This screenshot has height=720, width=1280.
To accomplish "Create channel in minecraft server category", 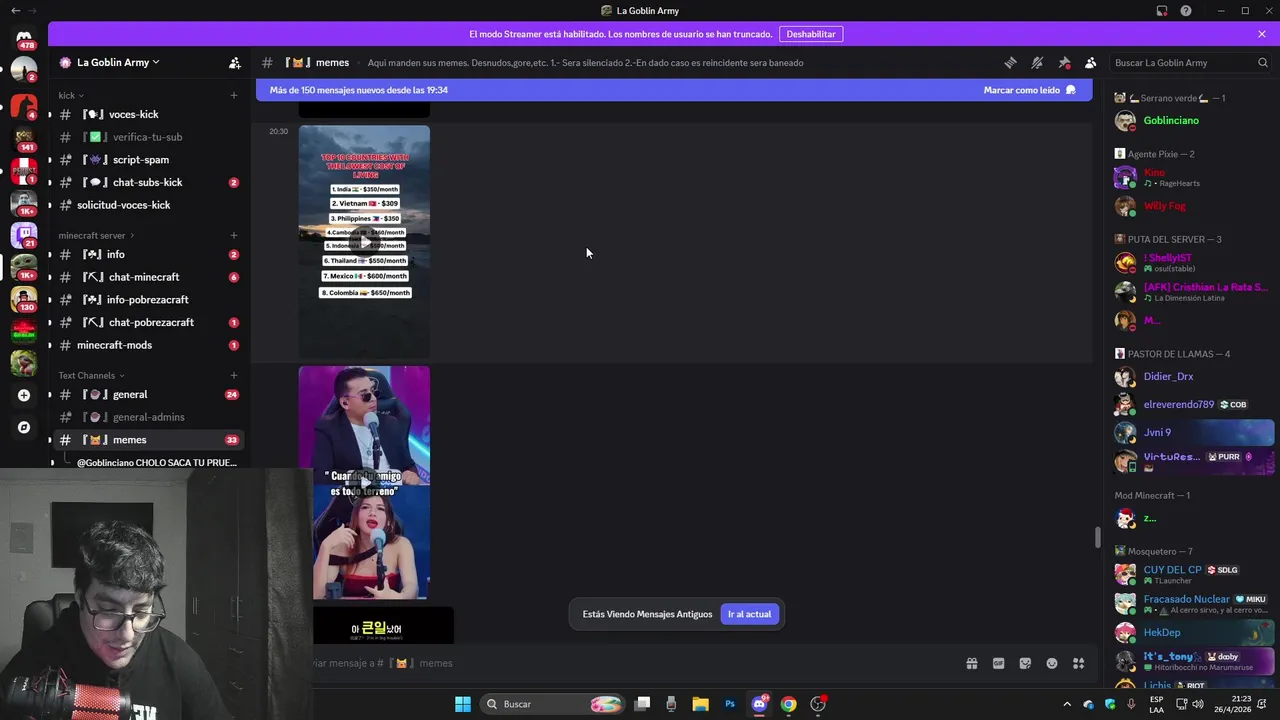I will 234,235.
